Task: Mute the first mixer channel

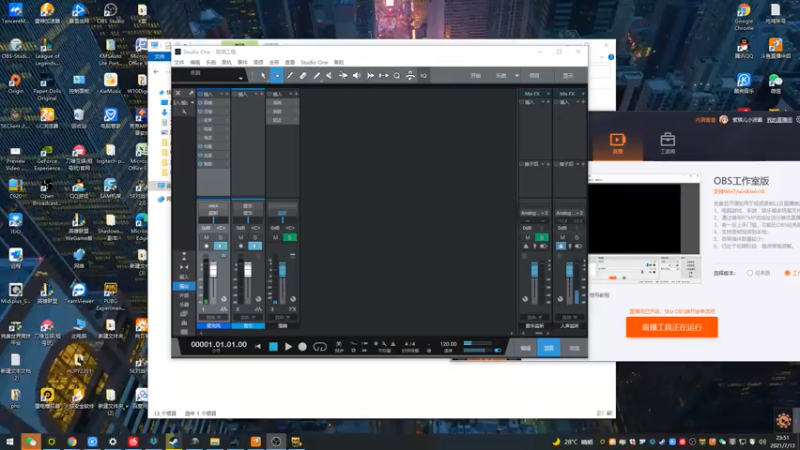Action: (207, 237)
